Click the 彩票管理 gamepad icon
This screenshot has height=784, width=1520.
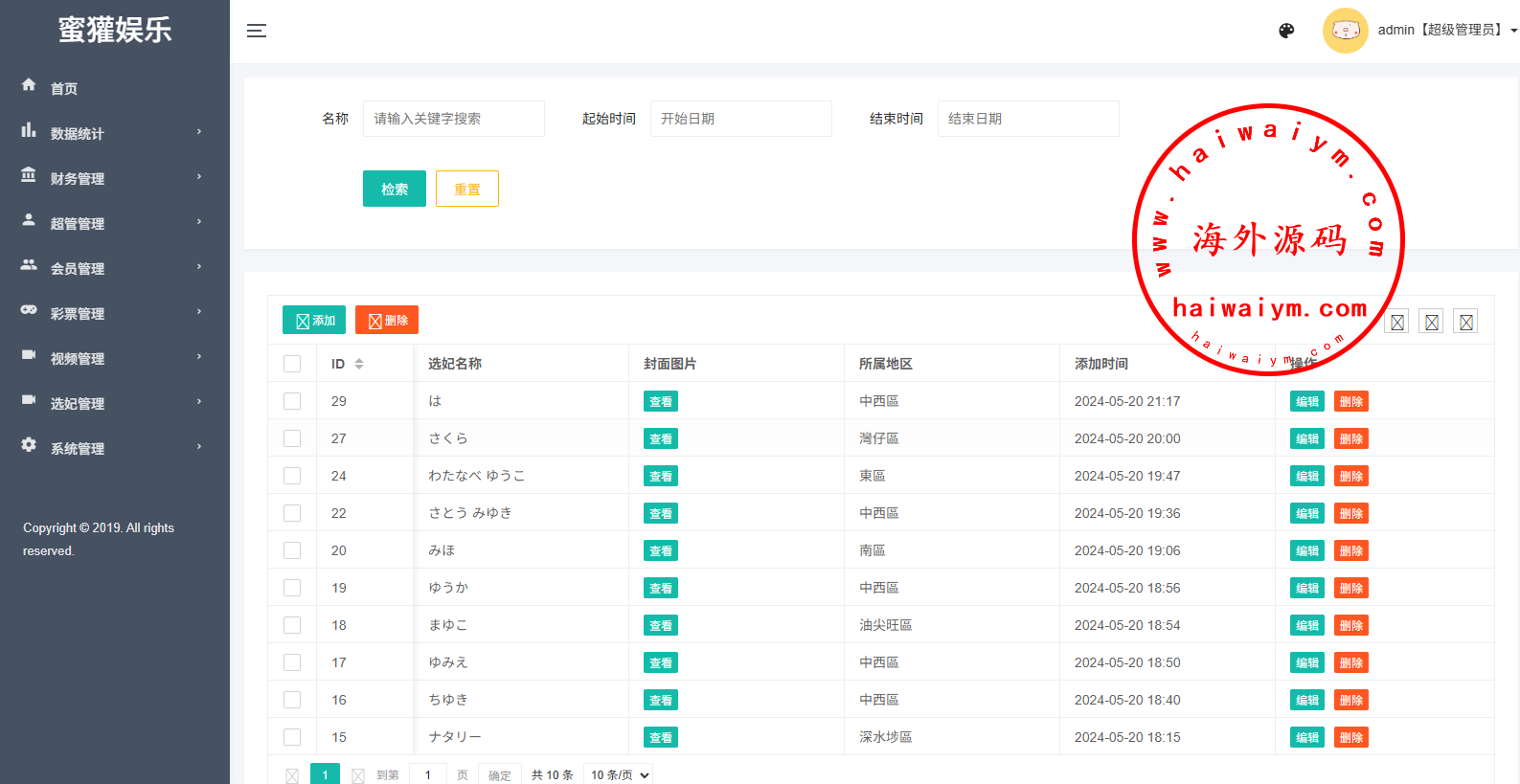(29, 310)
